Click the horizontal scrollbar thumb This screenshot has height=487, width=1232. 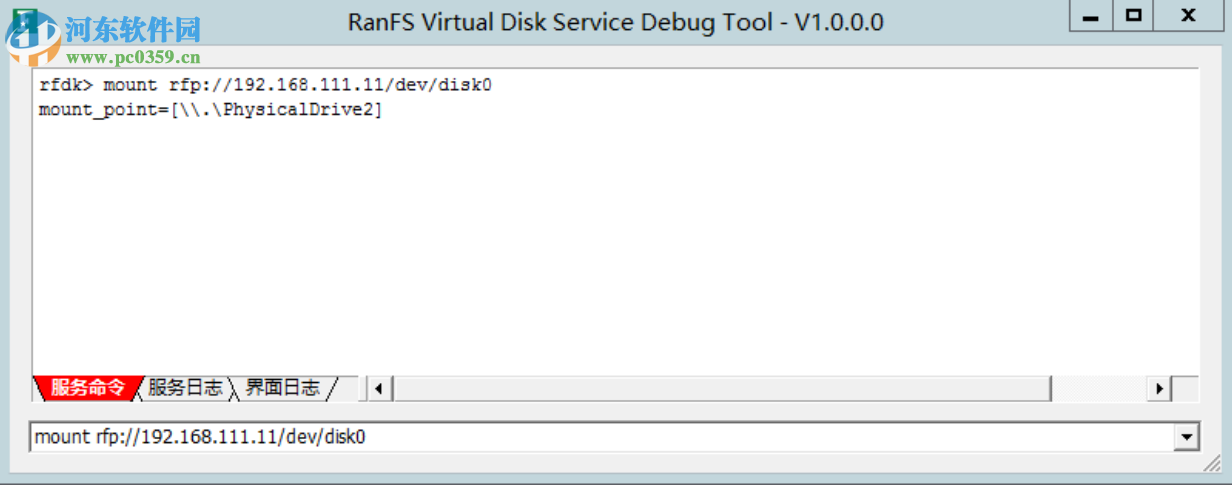click(x=720, y=388)
